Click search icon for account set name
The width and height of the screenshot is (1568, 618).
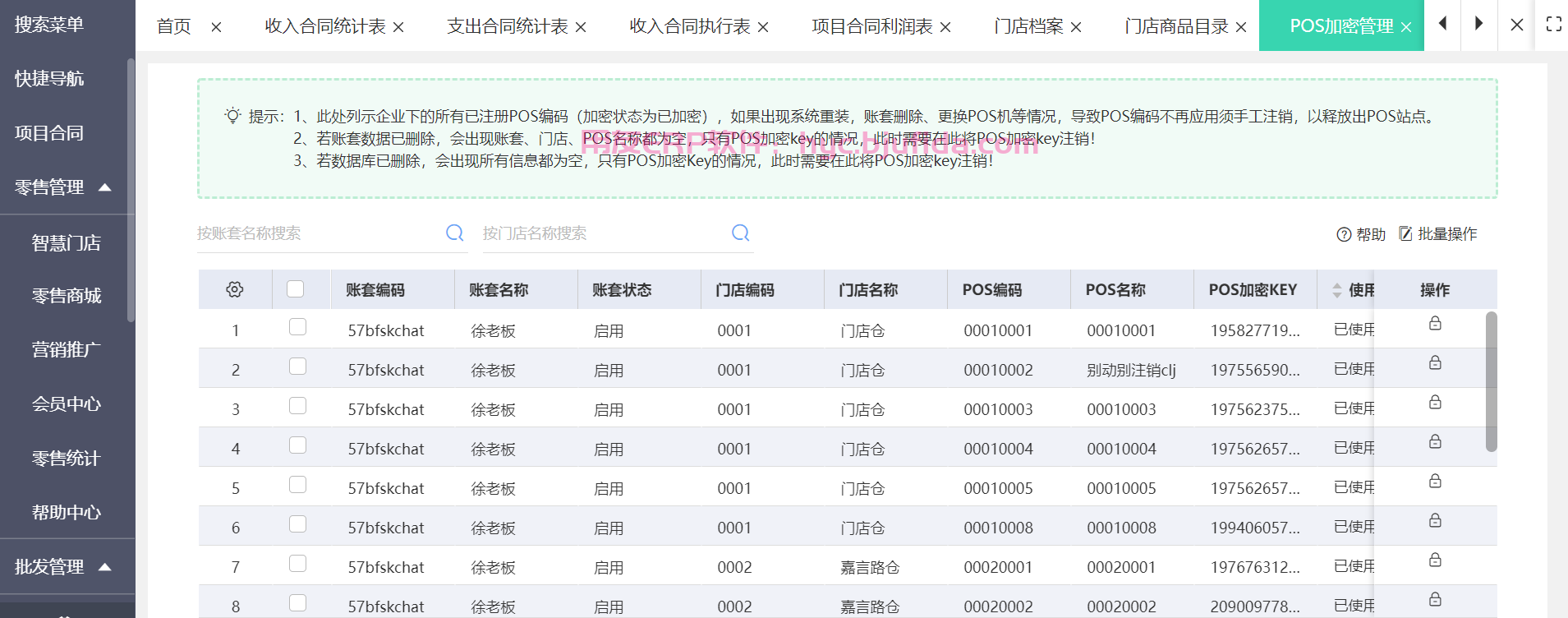click(x=454, y=233)
